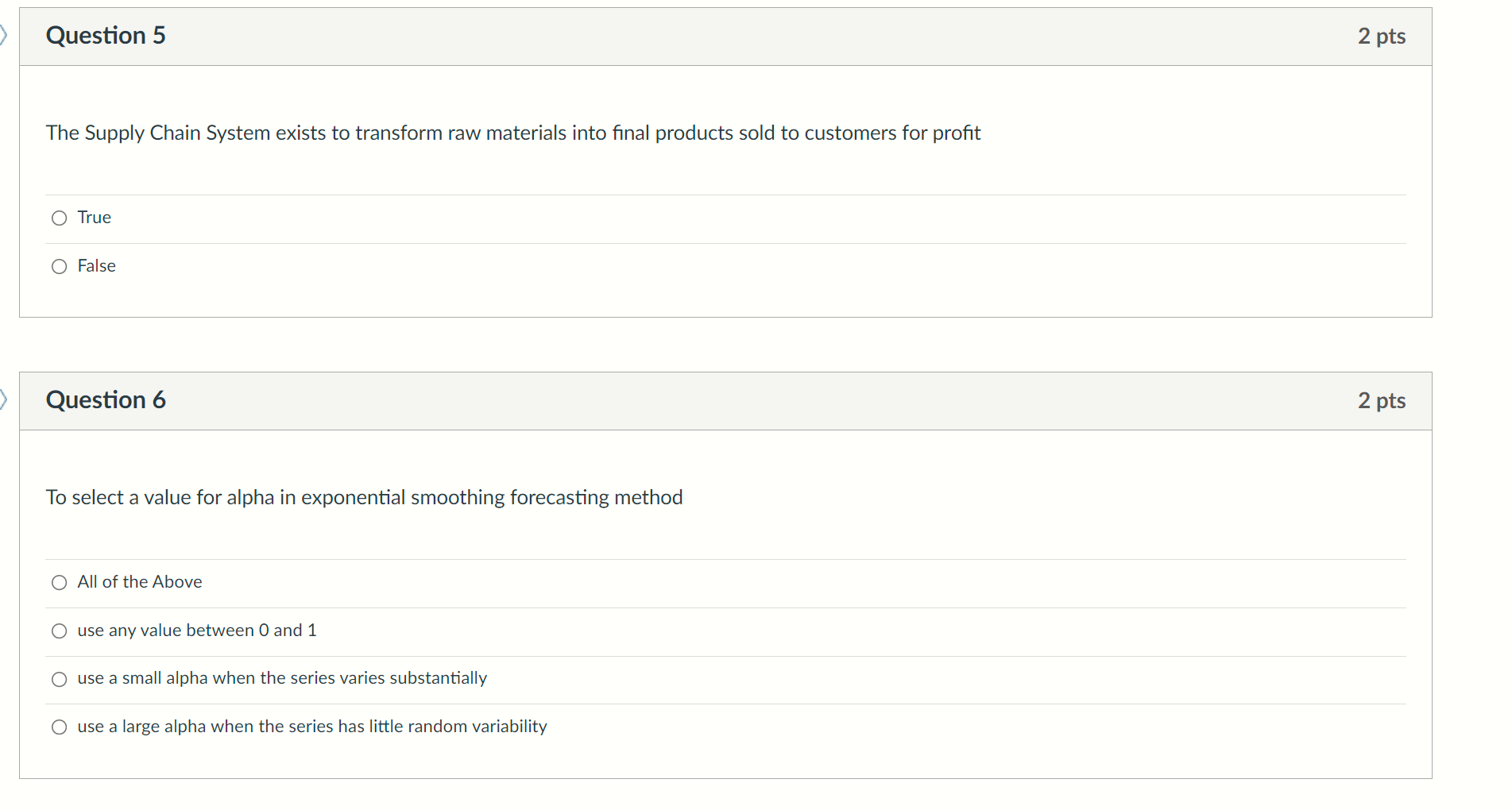1512x810 pixels.
Task: Click the Question 6 bookmark to mark for review
Action: 3,399
